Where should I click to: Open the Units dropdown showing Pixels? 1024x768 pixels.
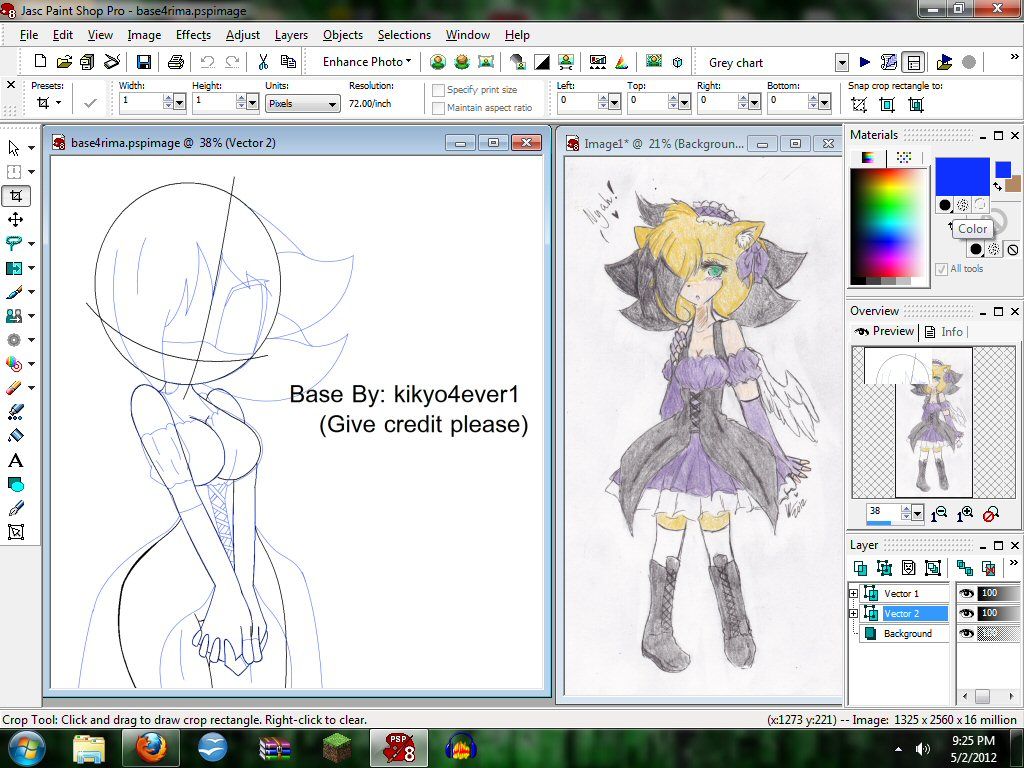point(303,103)
